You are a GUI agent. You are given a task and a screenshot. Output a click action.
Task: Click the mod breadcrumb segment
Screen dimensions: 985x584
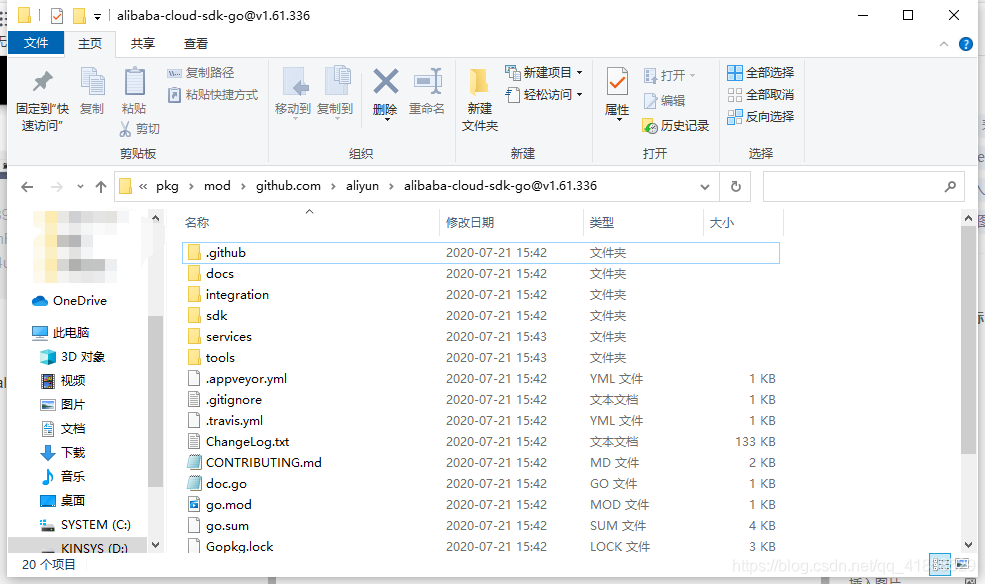coord(217,186)
